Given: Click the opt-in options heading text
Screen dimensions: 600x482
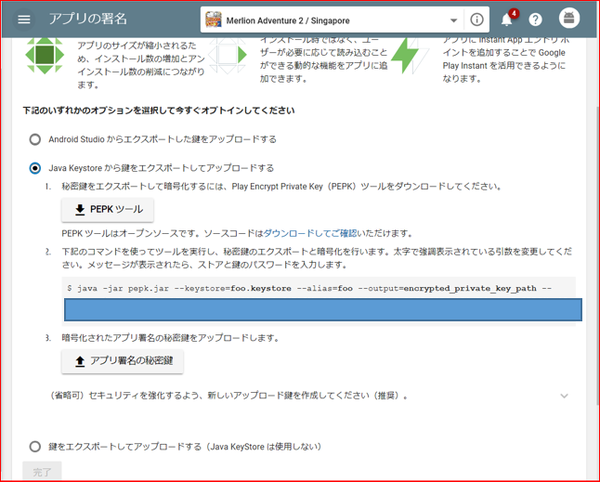Looking at the screenshot, I should pos(158,111).
